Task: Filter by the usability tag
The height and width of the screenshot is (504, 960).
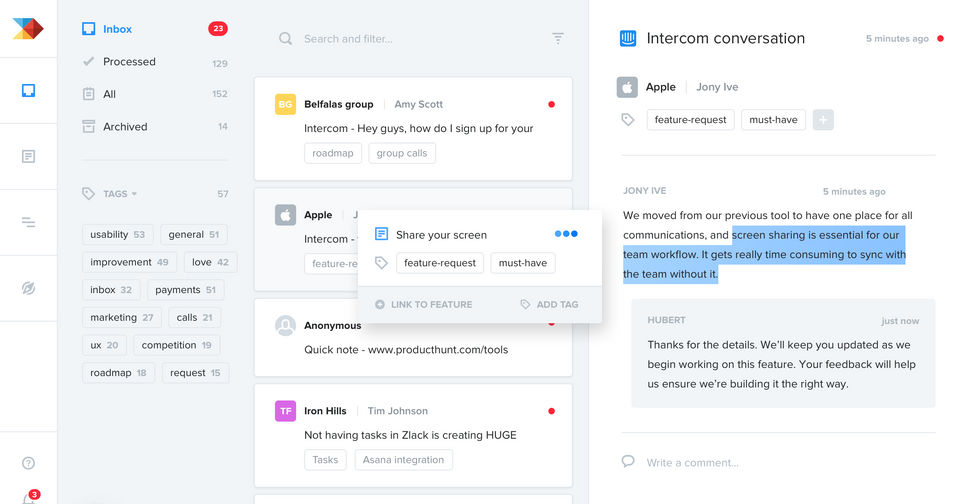Action: pyautogui.click(x=118, y=235)
